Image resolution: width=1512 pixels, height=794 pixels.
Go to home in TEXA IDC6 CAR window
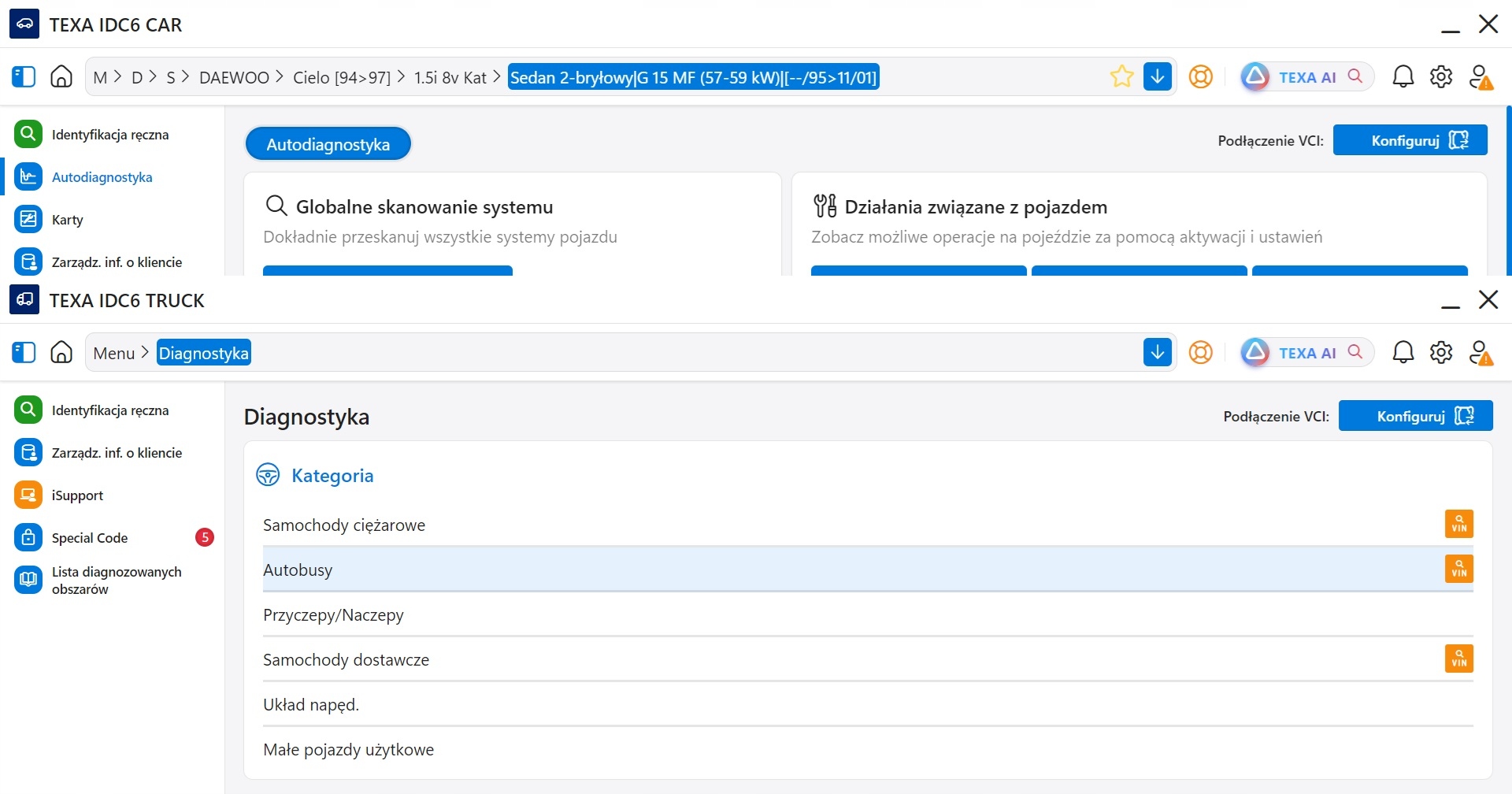61,76
